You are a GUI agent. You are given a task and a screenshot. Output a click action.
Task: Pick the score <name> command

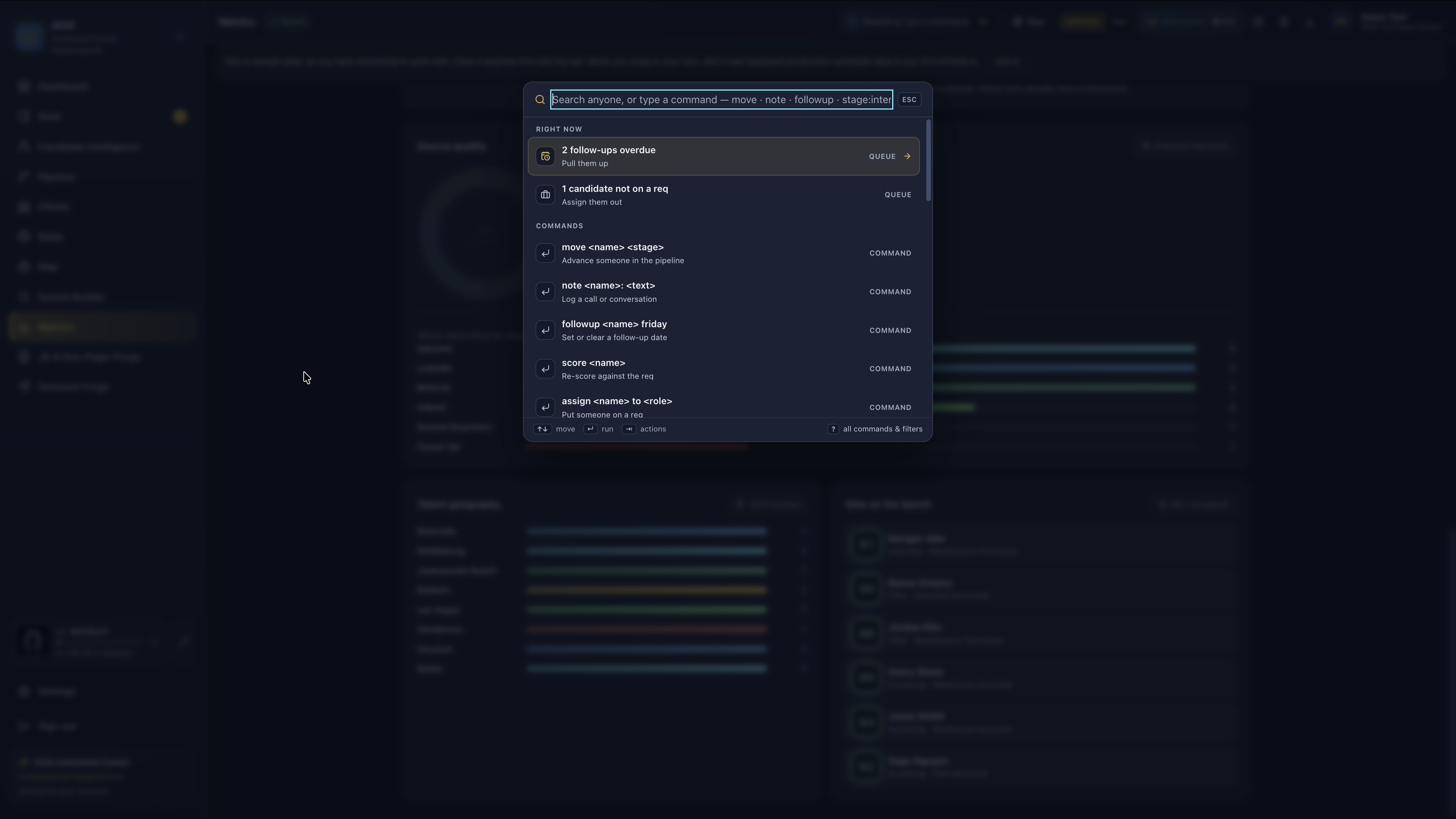coord(723,369)
